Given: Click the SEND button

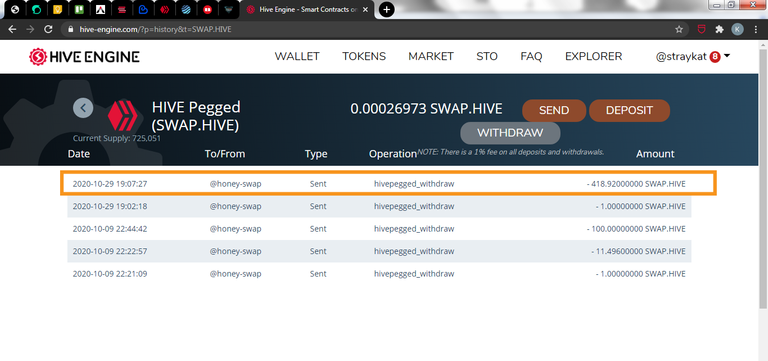Looking at the screenshot, I should pyautogui.click(x=554, y=110).
